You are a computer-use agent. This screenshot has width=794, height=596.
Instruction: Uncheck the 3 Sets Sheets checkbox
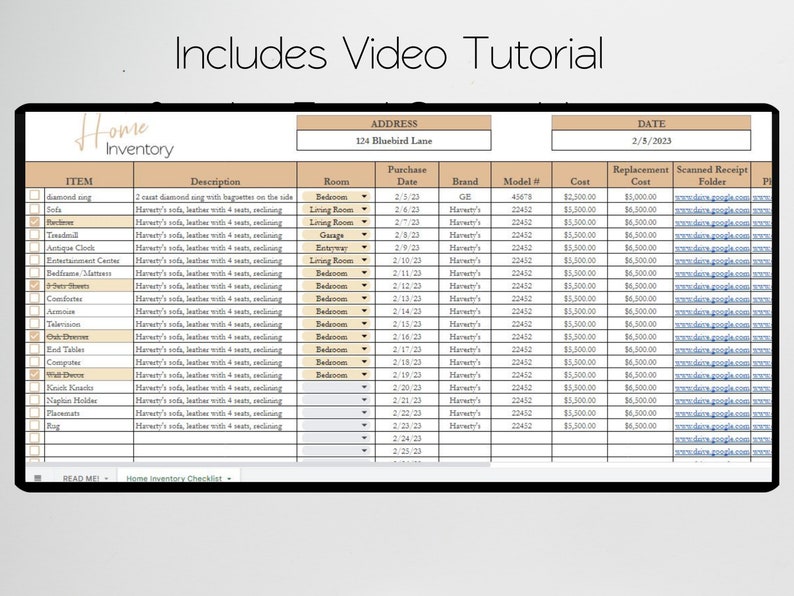coord(34,286)
